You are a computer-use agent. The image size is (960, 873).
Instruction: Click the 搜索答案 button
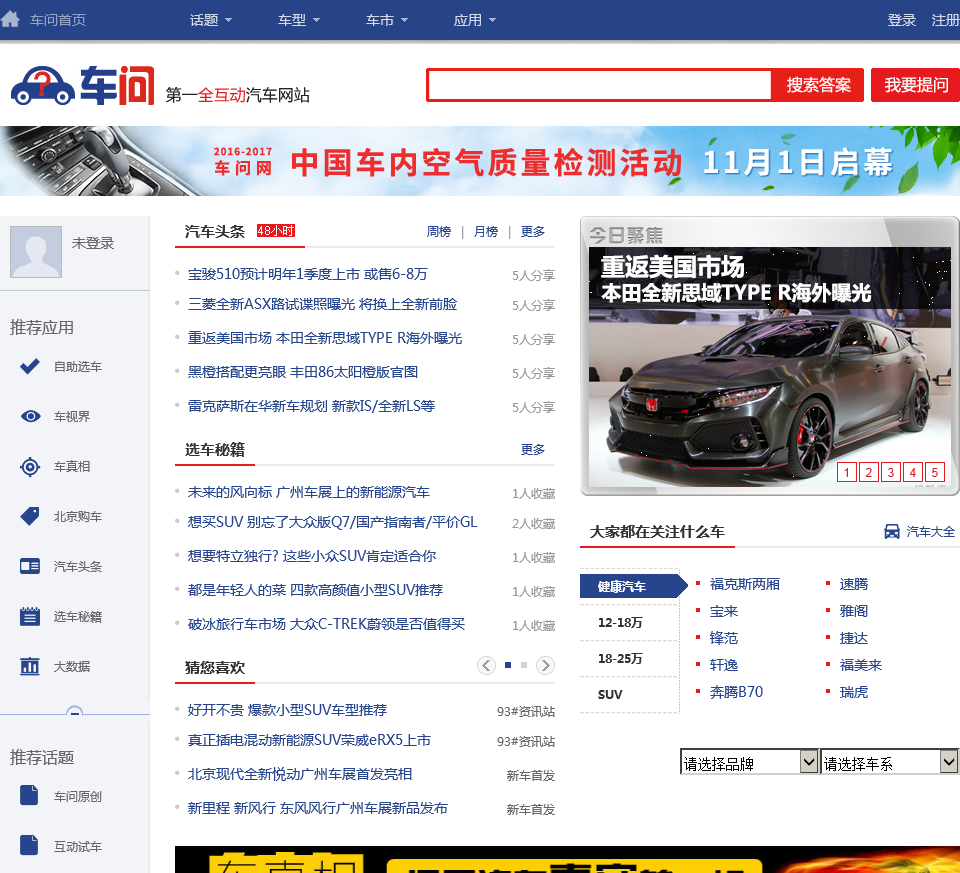coord(818,85)
